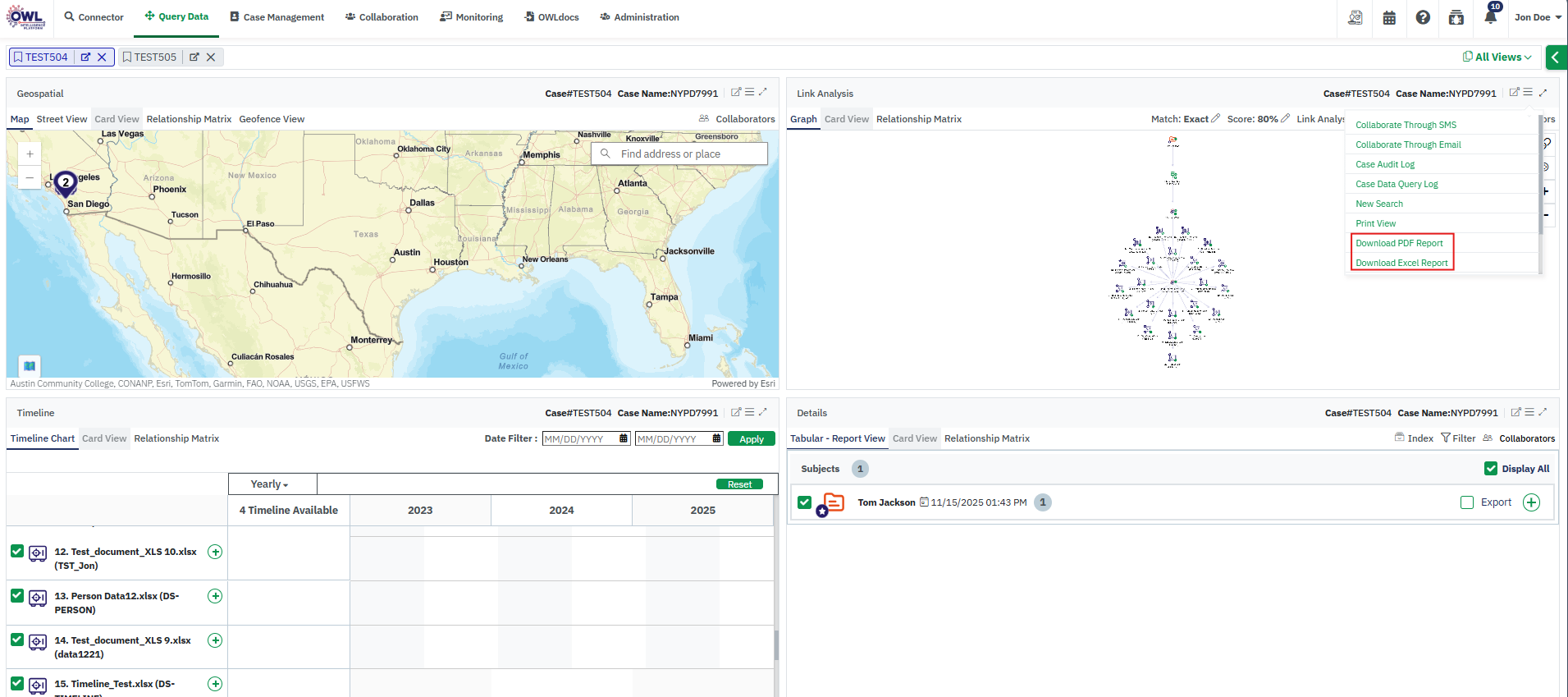Expand the Timeline panel to fullscreen
This screenshot has height=697, width=1568.
point(762,412)
